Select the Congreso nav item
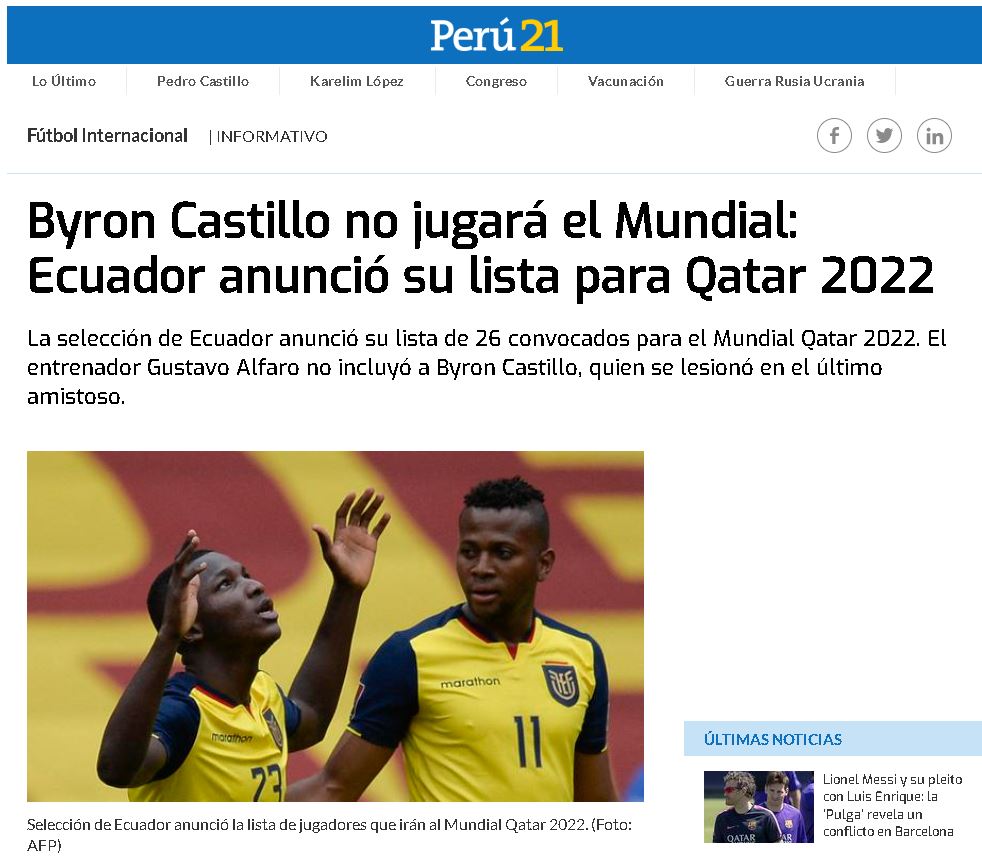 [496, 81]
